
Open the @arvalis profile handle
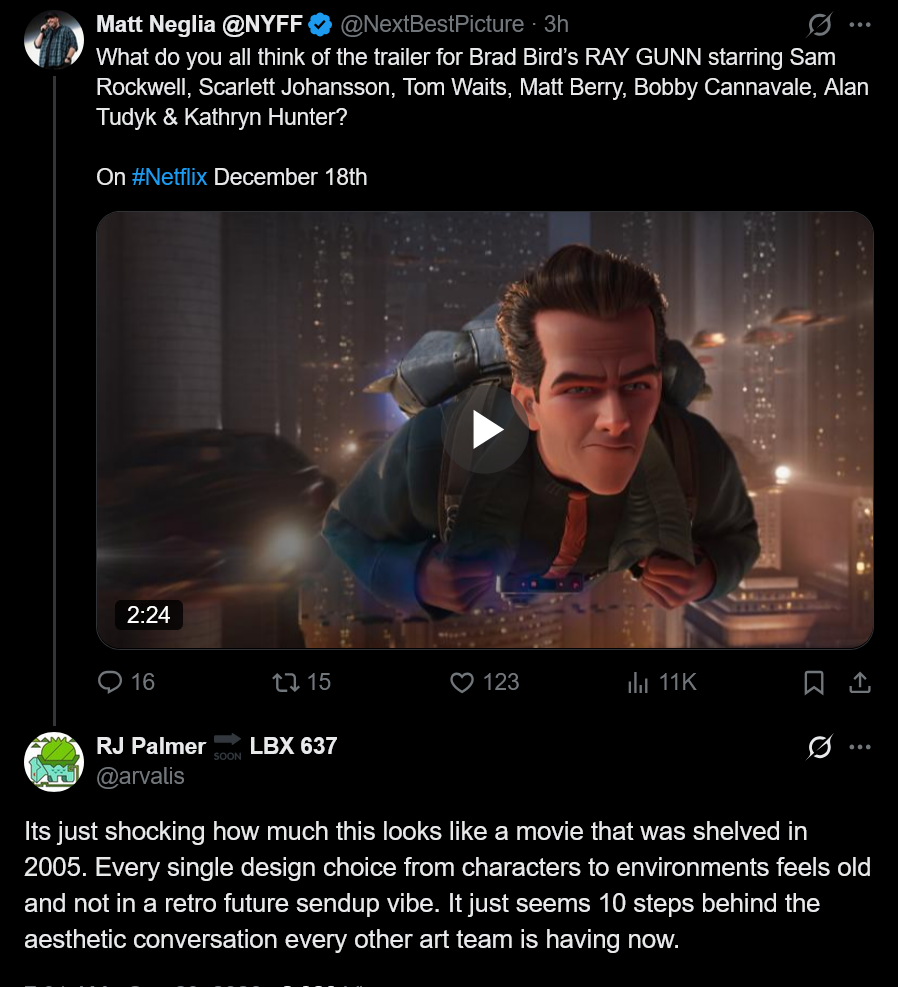(140, 776)
